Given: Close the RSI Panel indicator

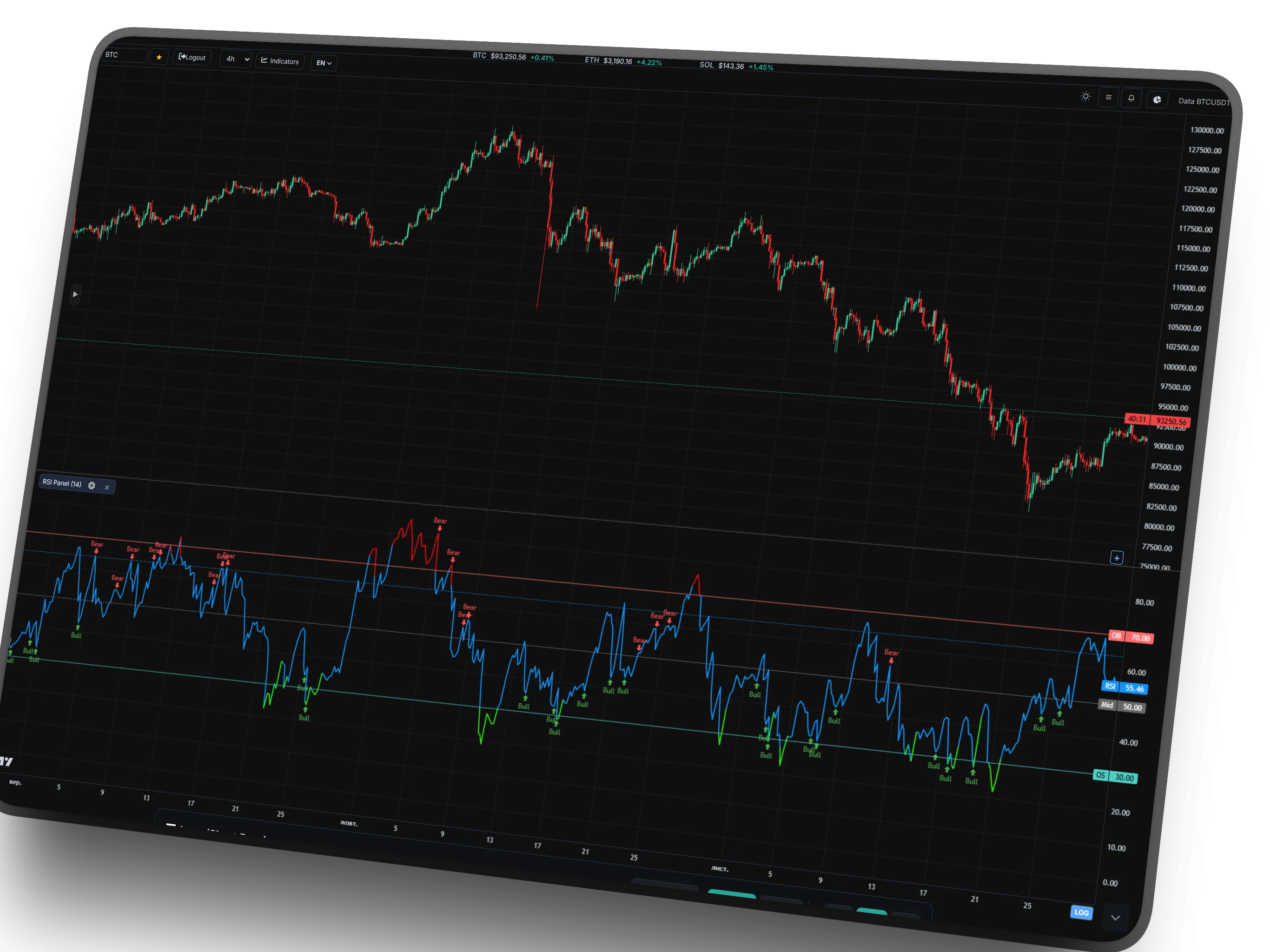Looking at the screenshot, I should [107, 487].
